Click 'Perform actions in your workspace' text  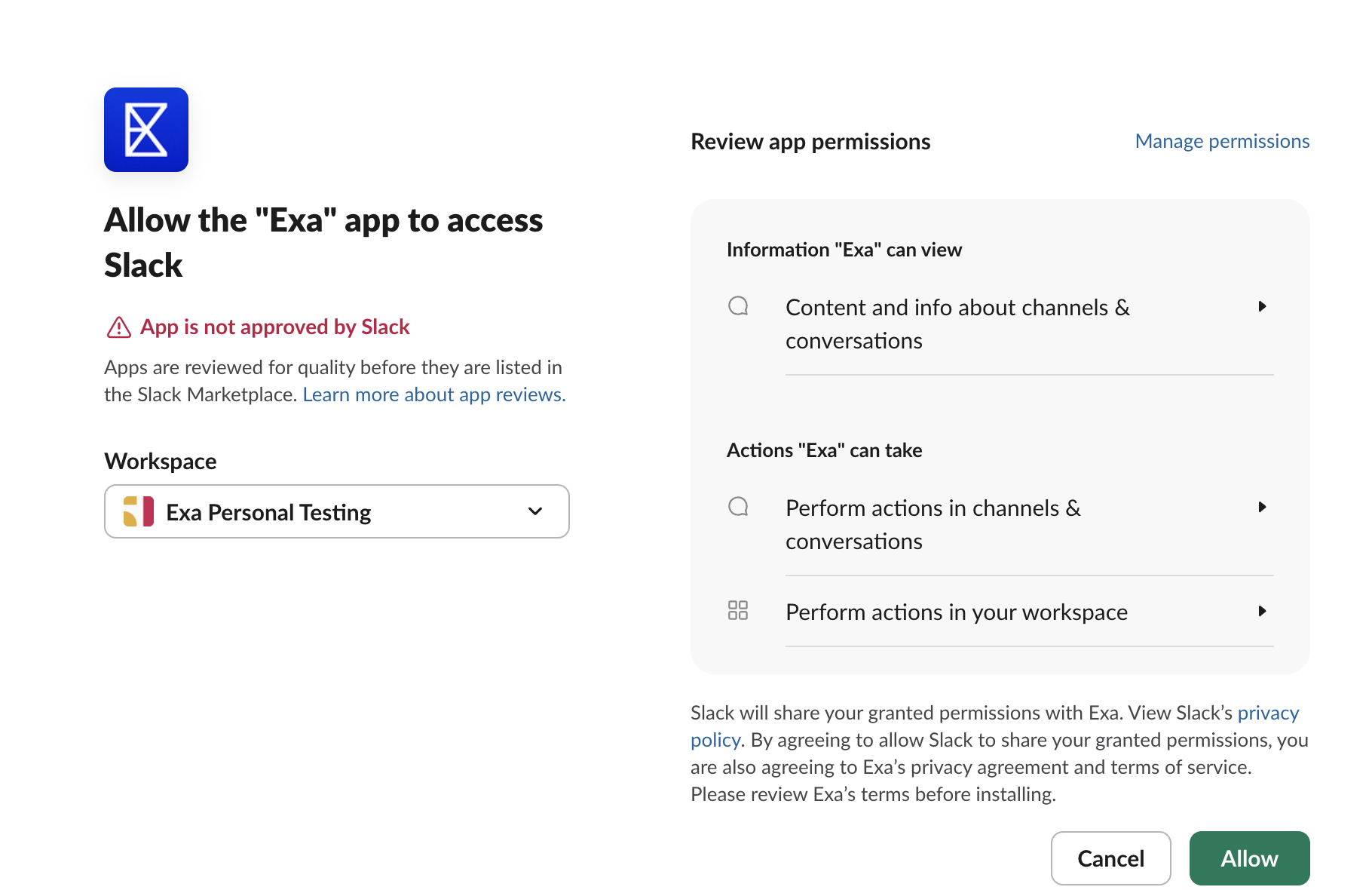pos(957,612)
